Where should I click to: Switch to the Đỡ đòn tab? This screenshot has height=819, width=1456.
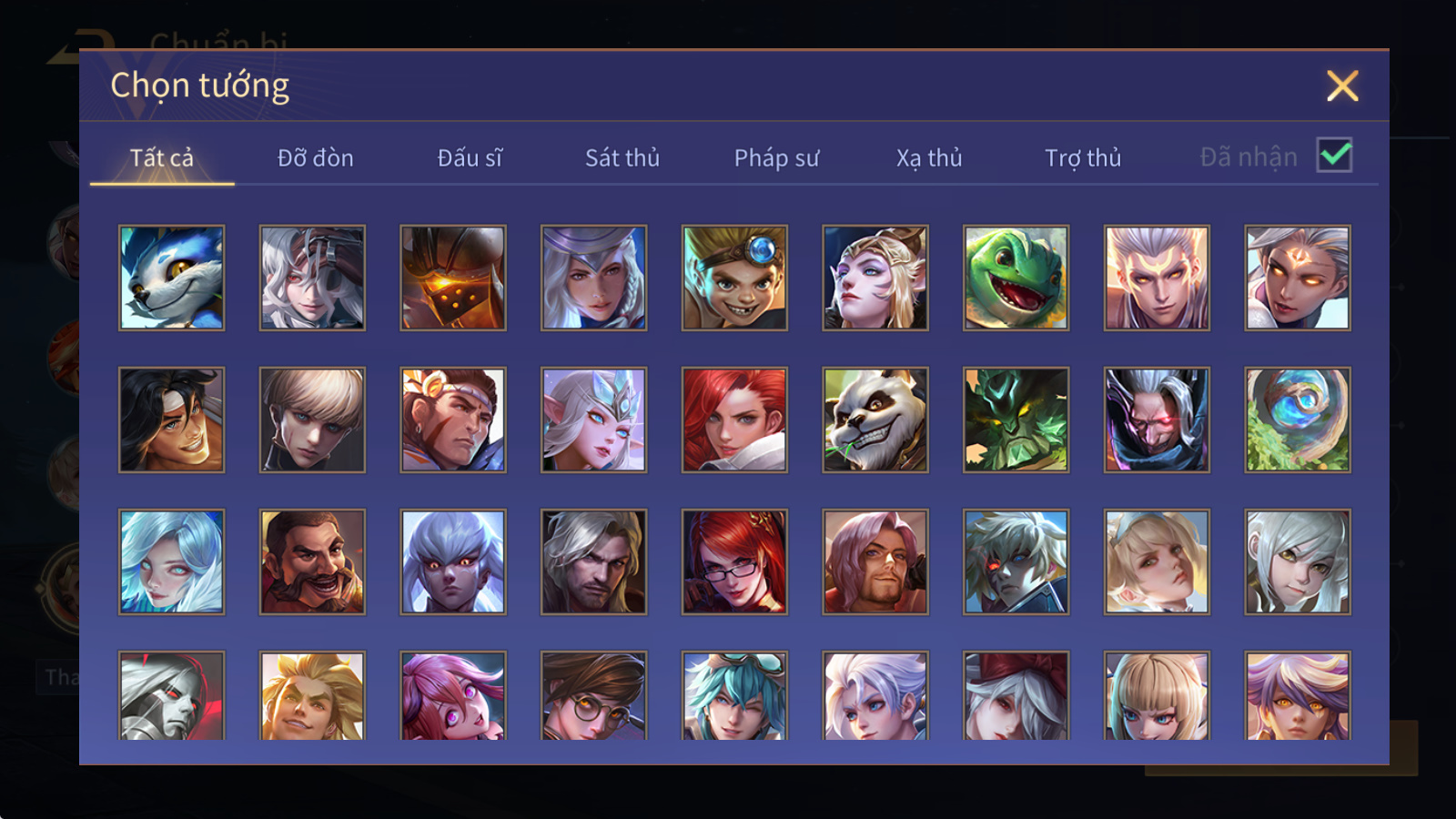click(315, 157)
